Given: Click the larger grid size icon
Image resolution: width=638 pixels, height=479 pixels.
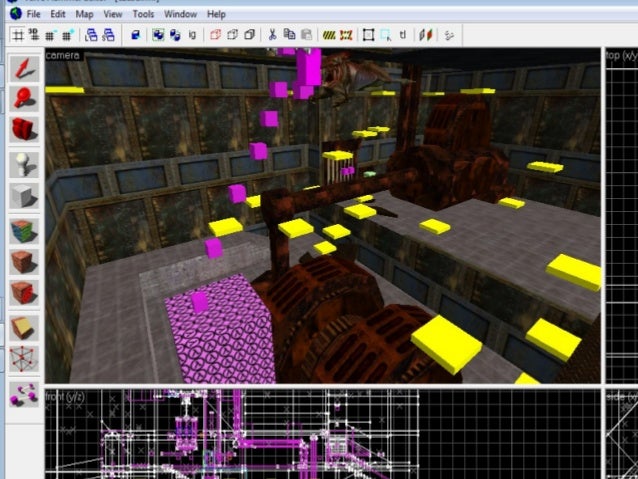Looking at the screenshot, I should pyautogui.click(x=68, y=35).
